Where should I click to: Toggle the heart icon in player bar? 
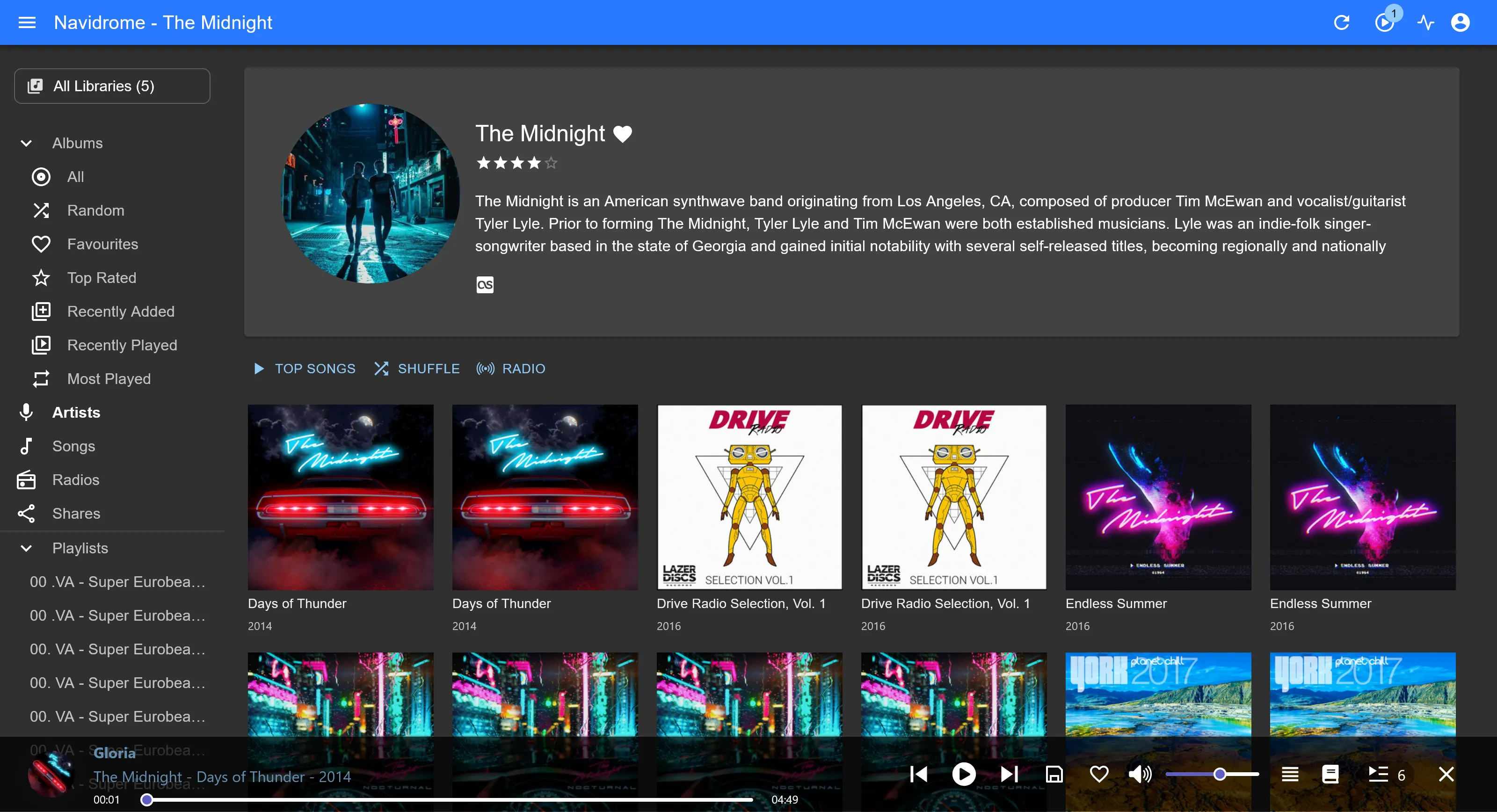tap(1099, 774)
